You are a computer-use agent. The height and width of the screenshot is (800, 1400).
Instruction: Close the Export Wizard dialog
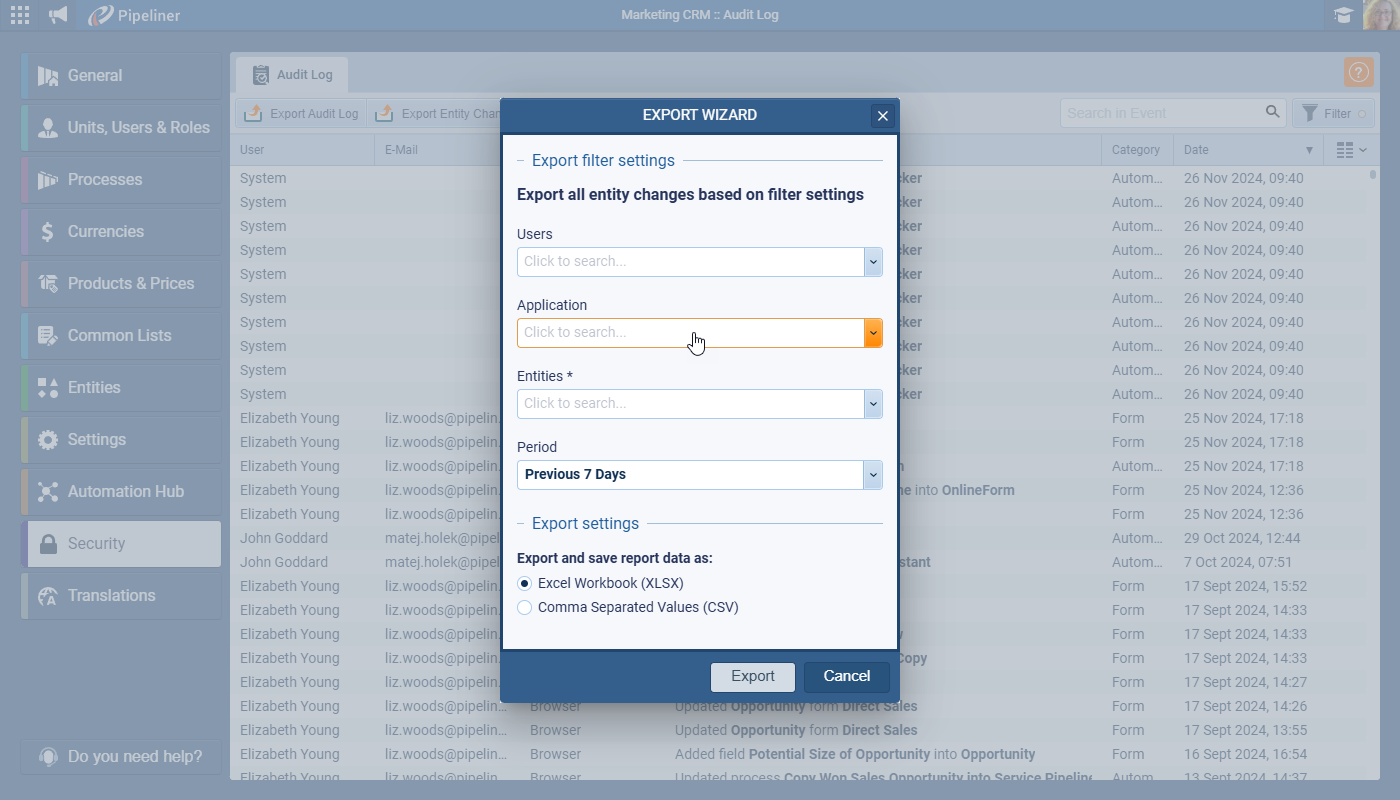click(x=882, y=116)
